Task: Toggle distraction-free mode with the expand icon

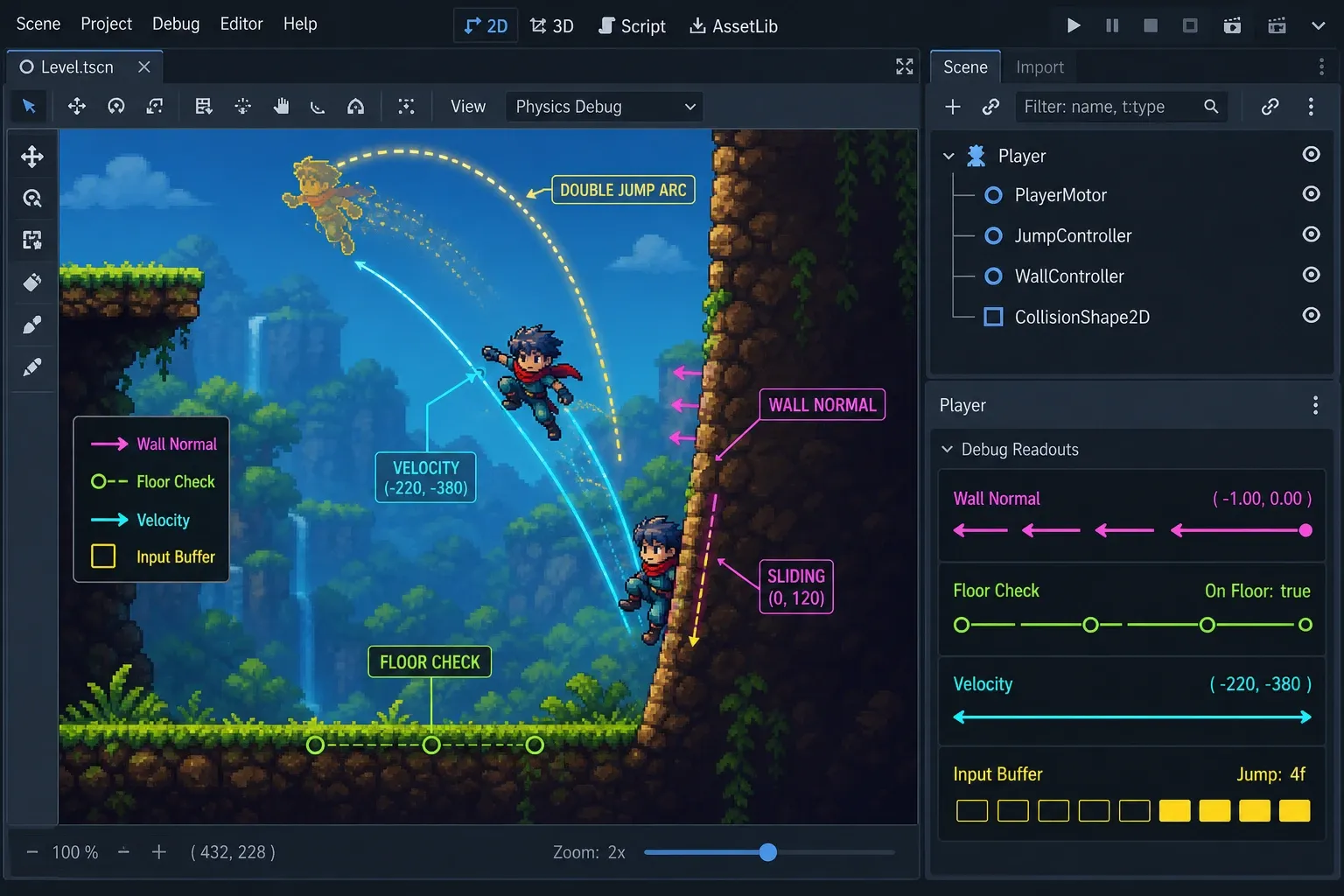Action: [x=905, y=66]
